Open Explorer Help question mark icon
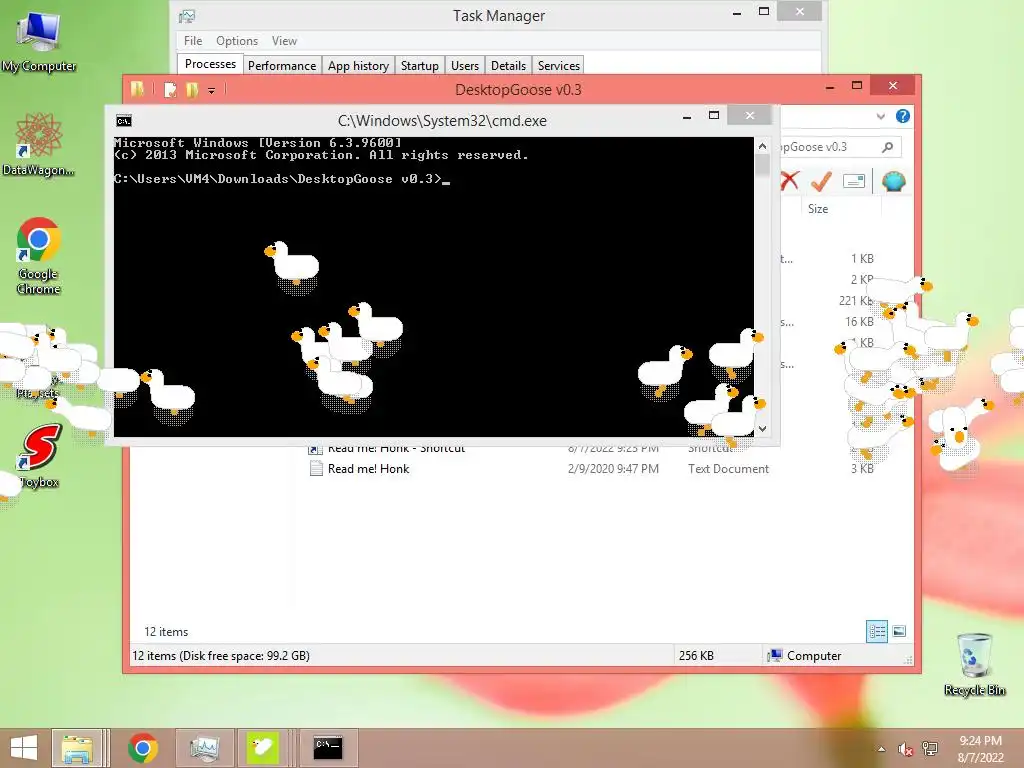The image size is (1024, 768). click(x=903, y=116)
